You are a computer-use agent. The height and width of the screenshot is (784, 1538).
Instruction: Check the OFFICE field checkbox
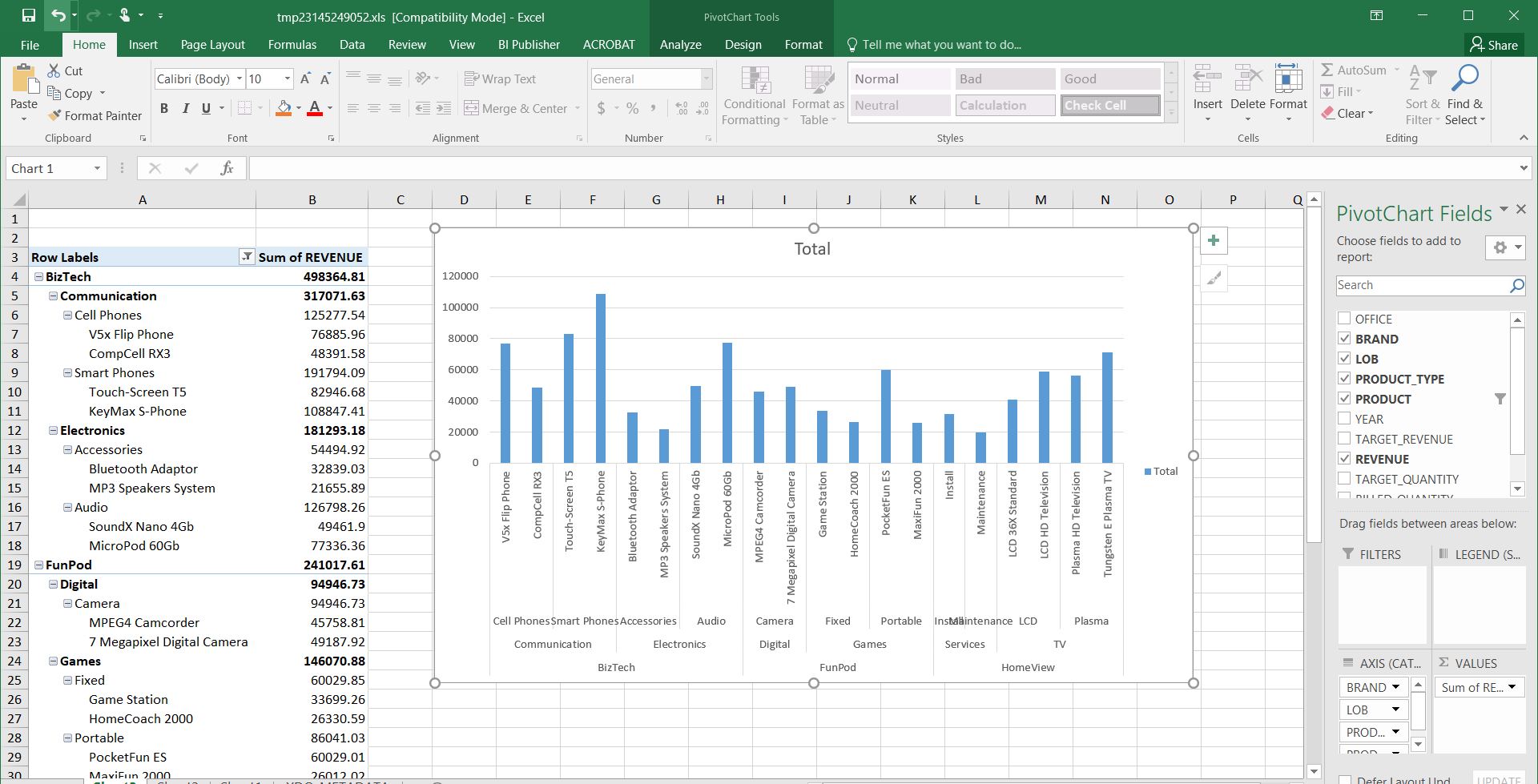coord(1344,319)
